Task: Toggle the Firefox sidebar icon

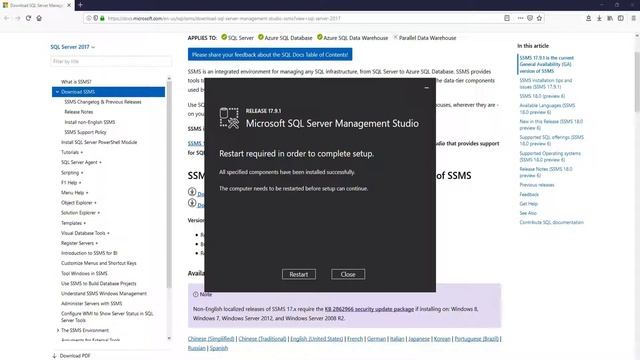Action: [x=620, y=18]
